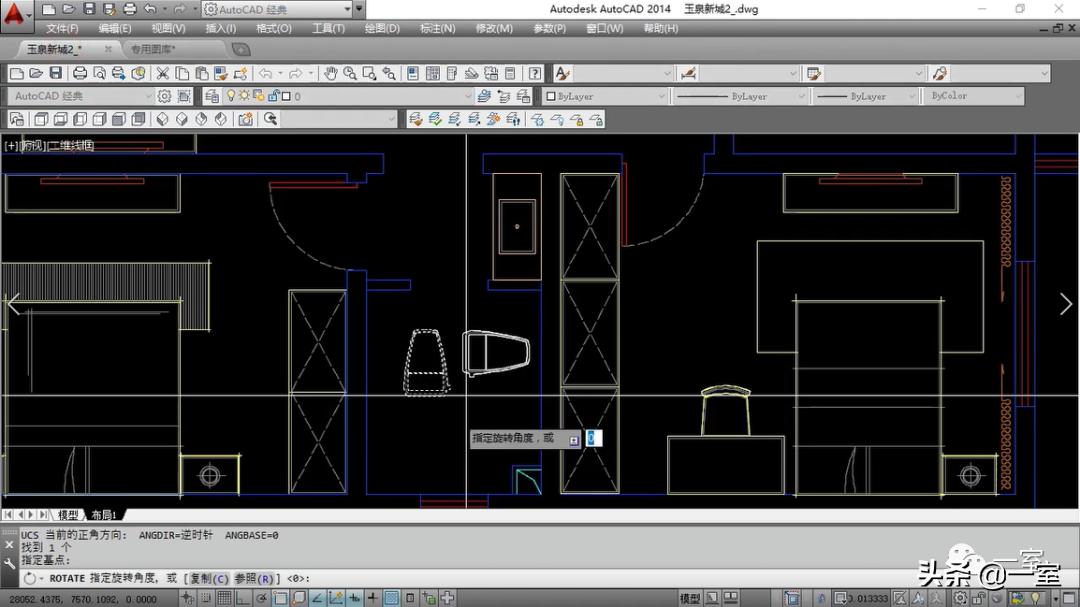Viewport: 1080px width, 607px height.
Task: Toggle grid display in status bar
Action: [x=226, y=598]
